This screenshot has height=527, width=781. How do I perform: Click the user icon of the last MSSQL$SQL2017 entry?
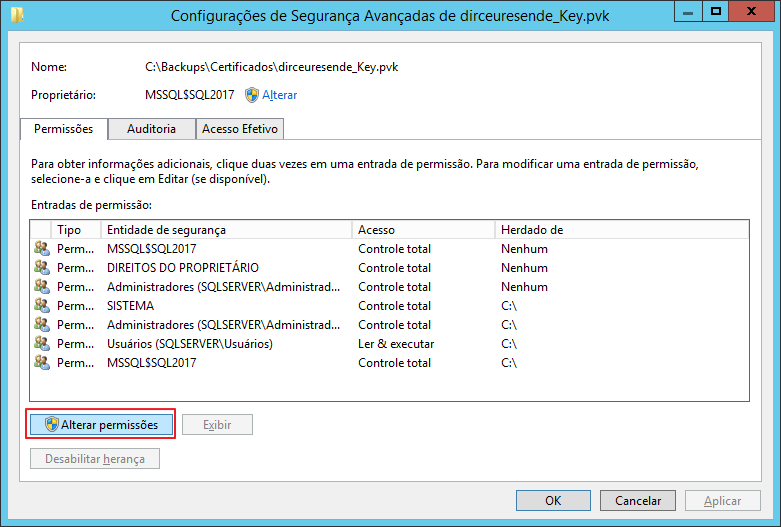click(41, 362)
